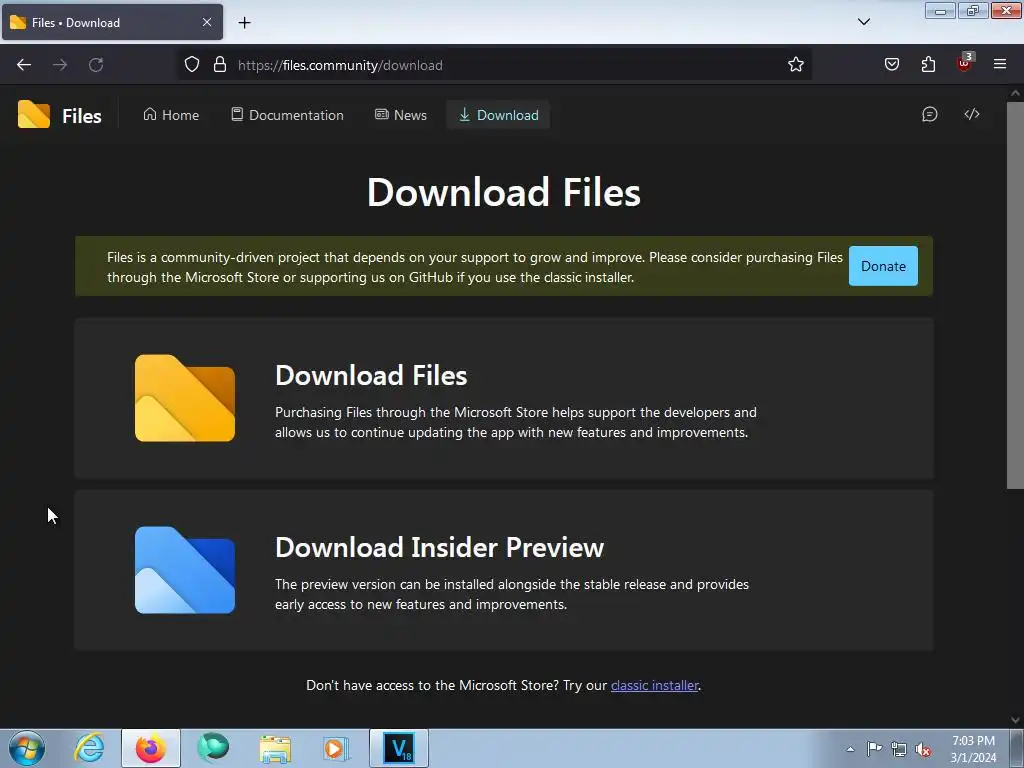
Task: Open a new browser tab with plus
Action: click(244, 23)
